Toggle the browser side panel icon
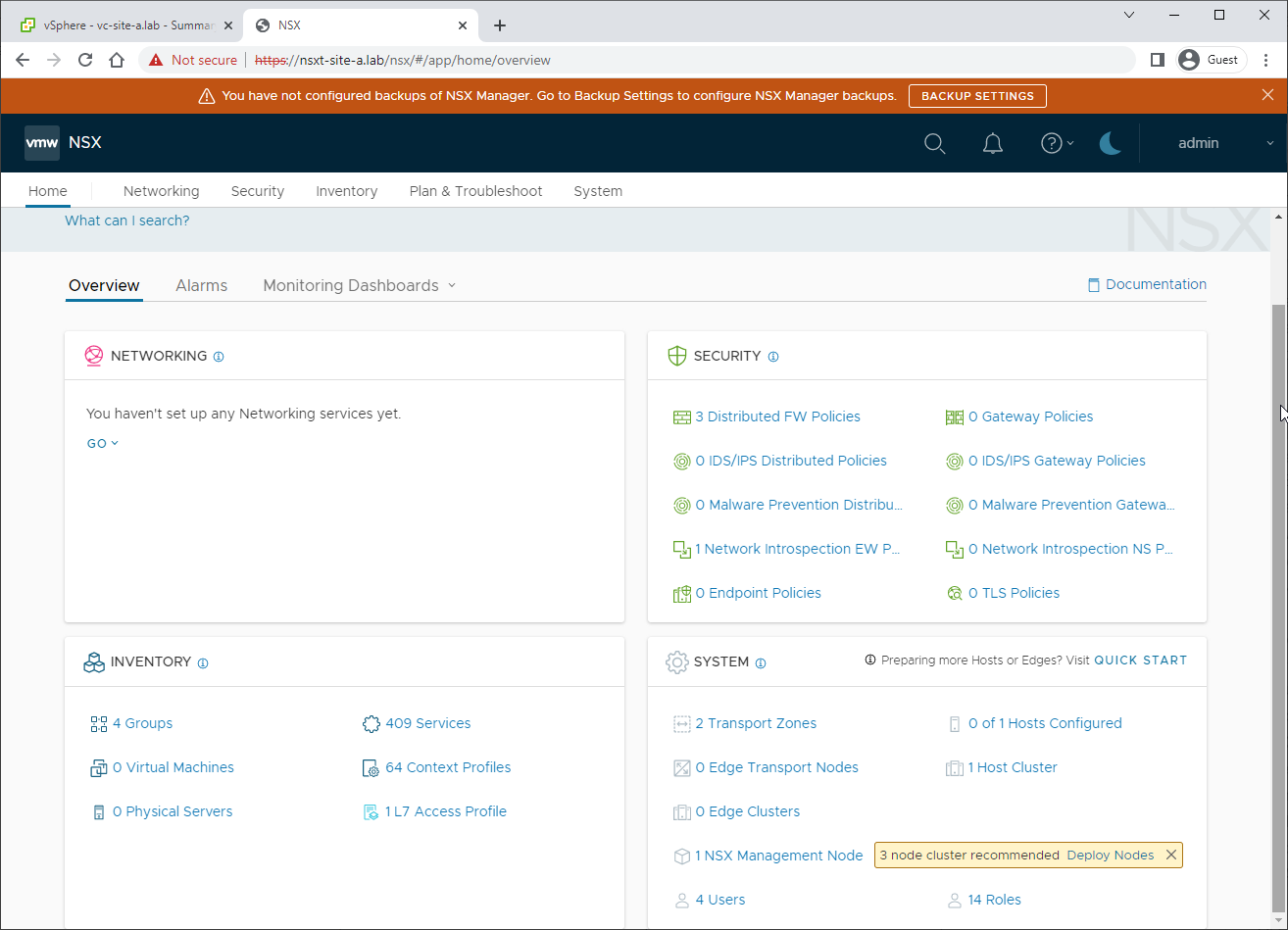The height and width of the screenshot is (930, 1288). [1157, 60]
